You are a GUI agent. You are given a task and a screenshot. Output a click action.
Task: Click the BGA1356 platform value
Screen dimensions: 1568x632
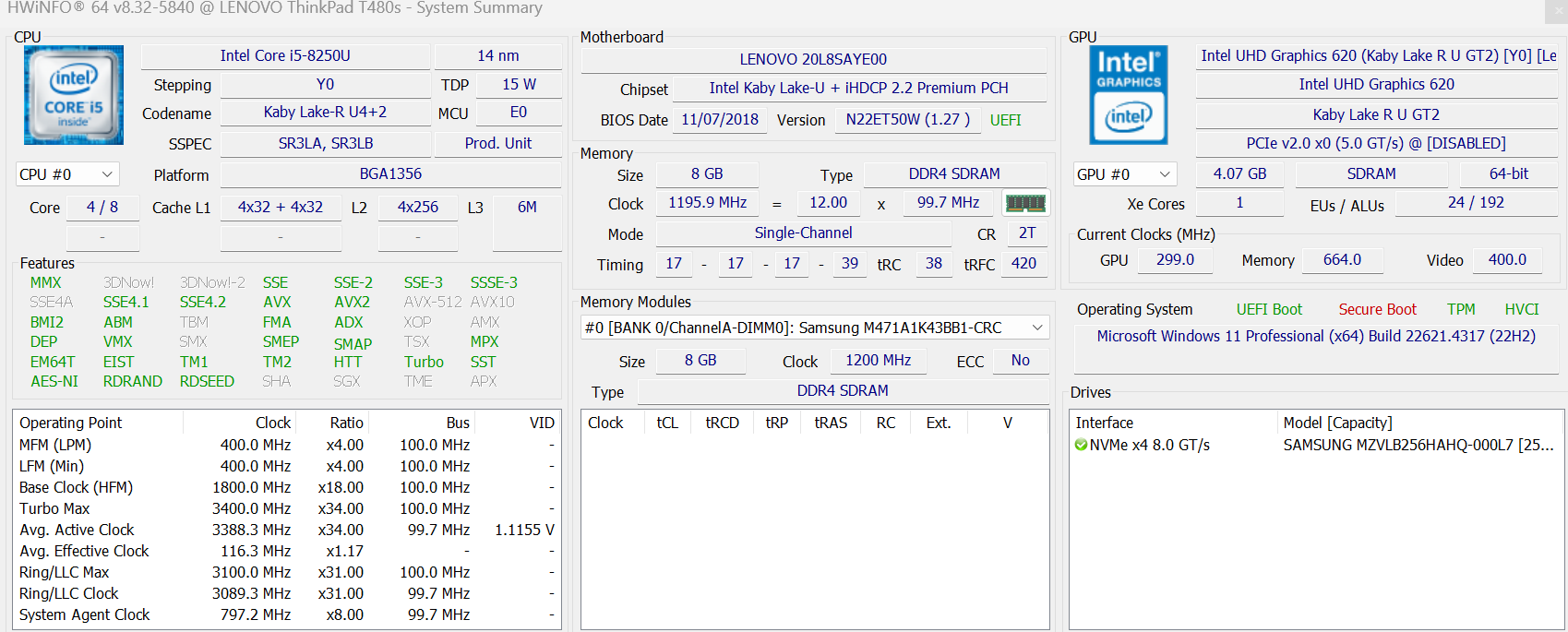click(390, 173)
